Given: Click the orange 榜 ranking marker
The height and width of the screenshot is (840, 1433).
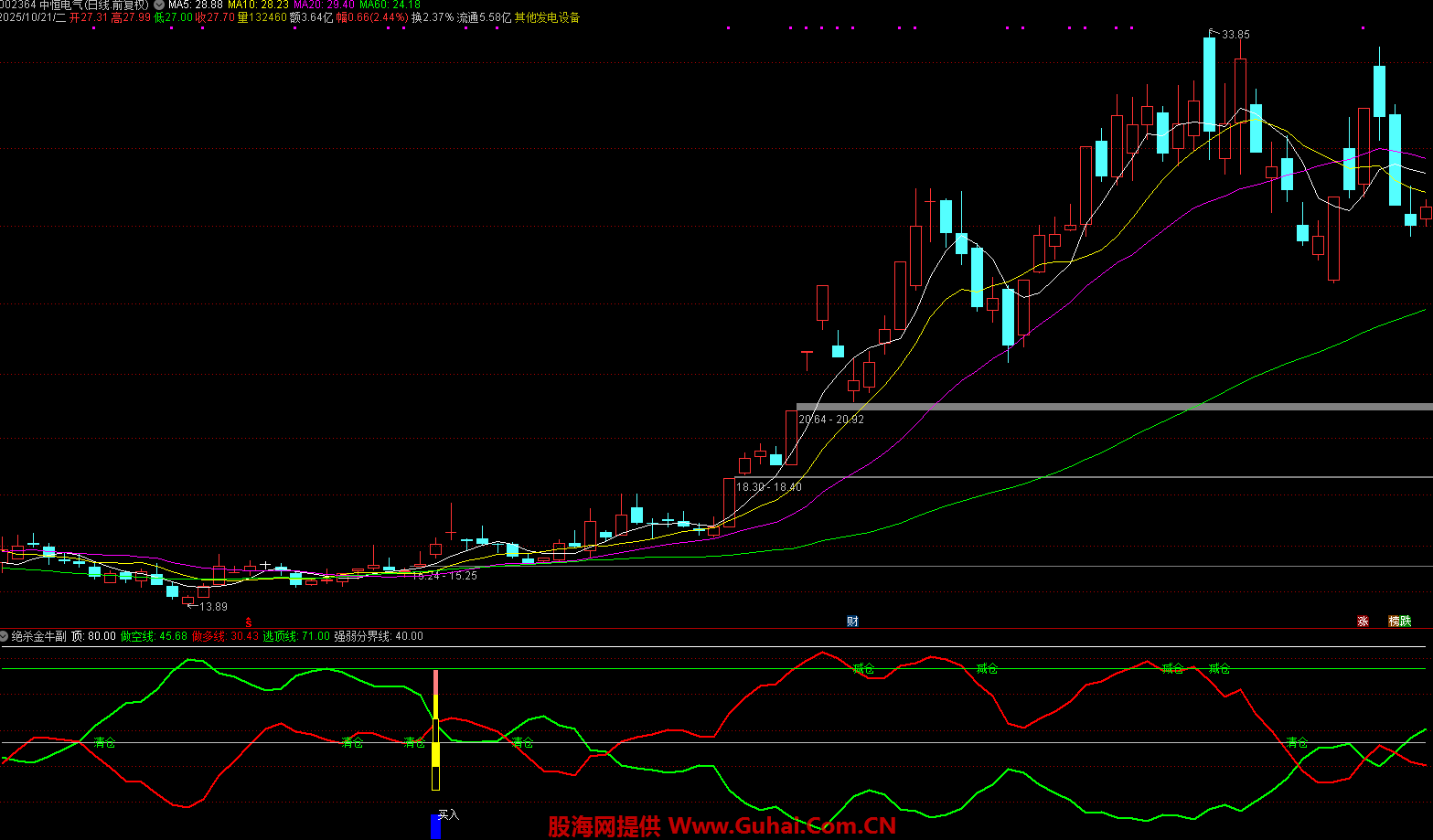Looking at the screenshot, I should pos(1395,622).
